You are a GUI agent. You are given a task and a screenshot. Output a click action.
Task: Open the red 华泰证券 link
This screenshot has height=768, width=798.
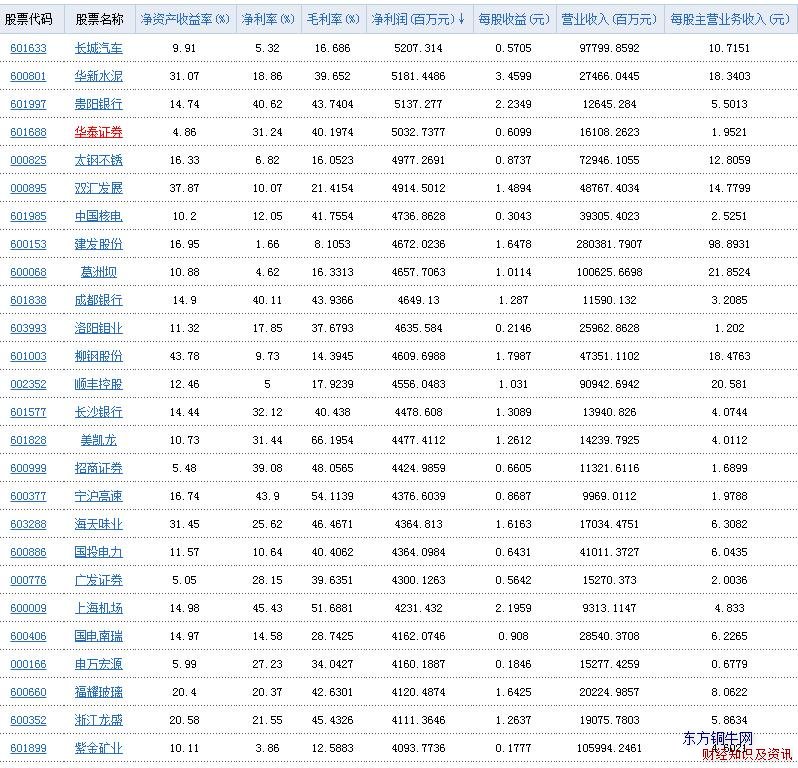[99, 132]
